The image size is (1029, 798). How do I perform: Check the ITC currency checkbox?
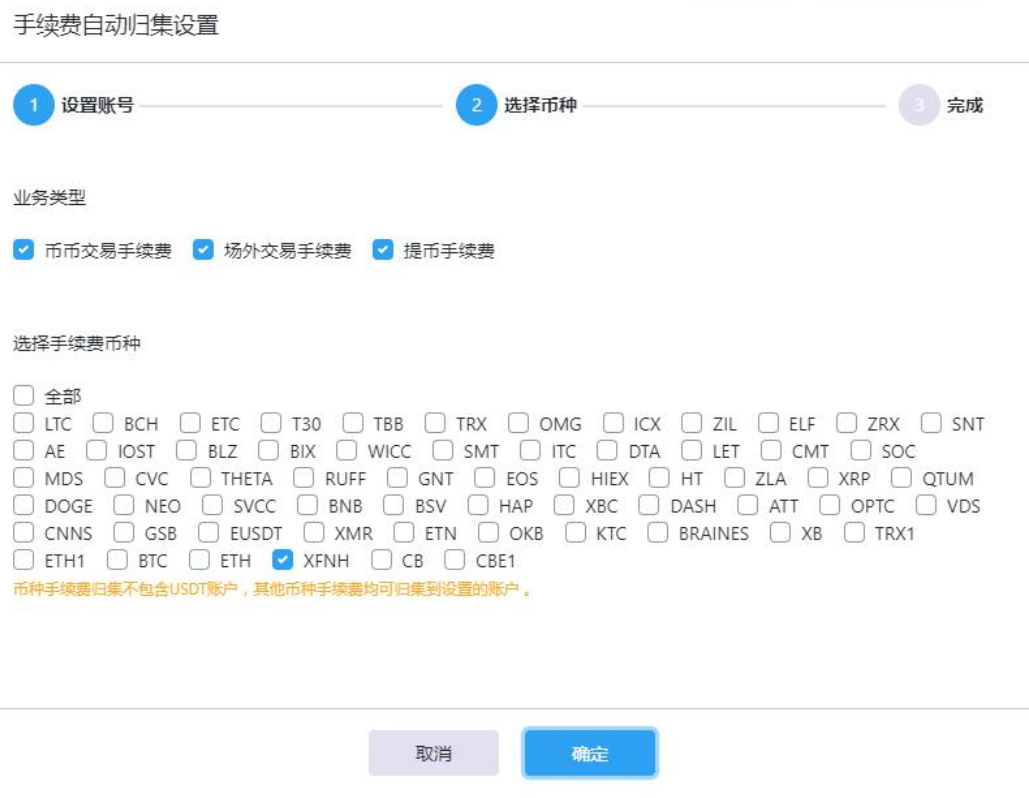[530, 451]
